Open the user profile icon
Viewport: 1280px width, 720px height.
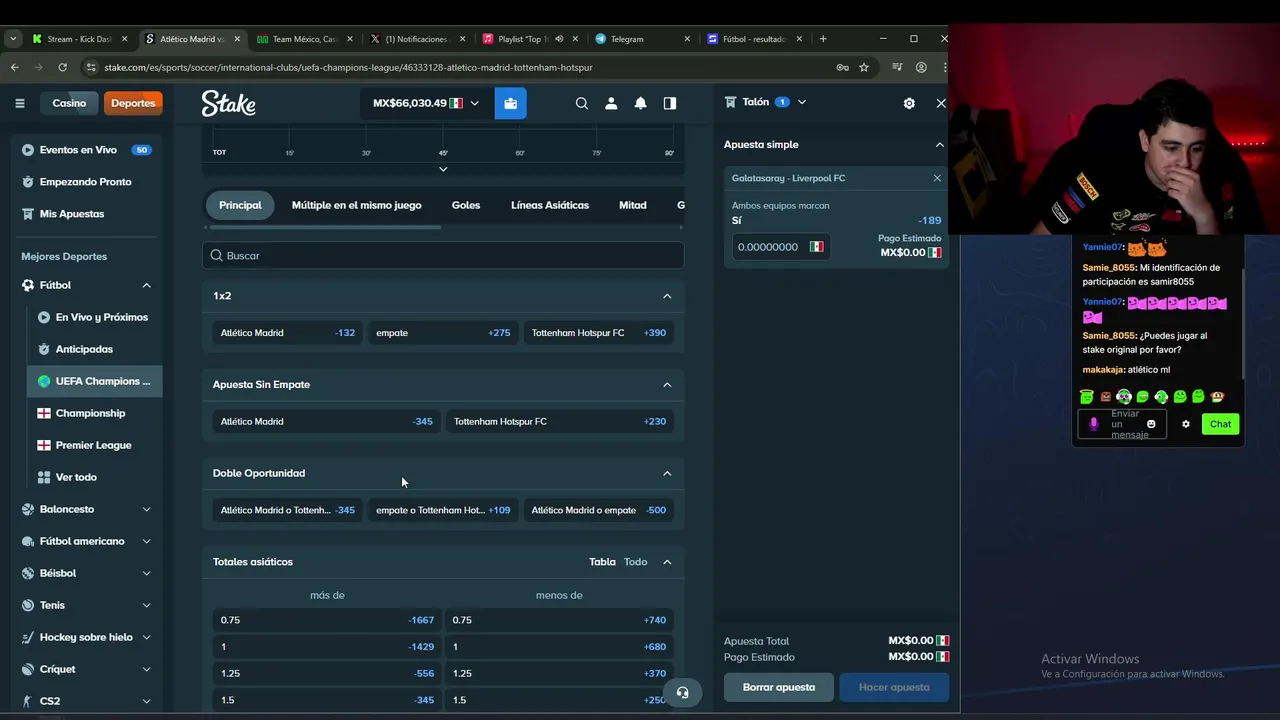pos(611,103)
